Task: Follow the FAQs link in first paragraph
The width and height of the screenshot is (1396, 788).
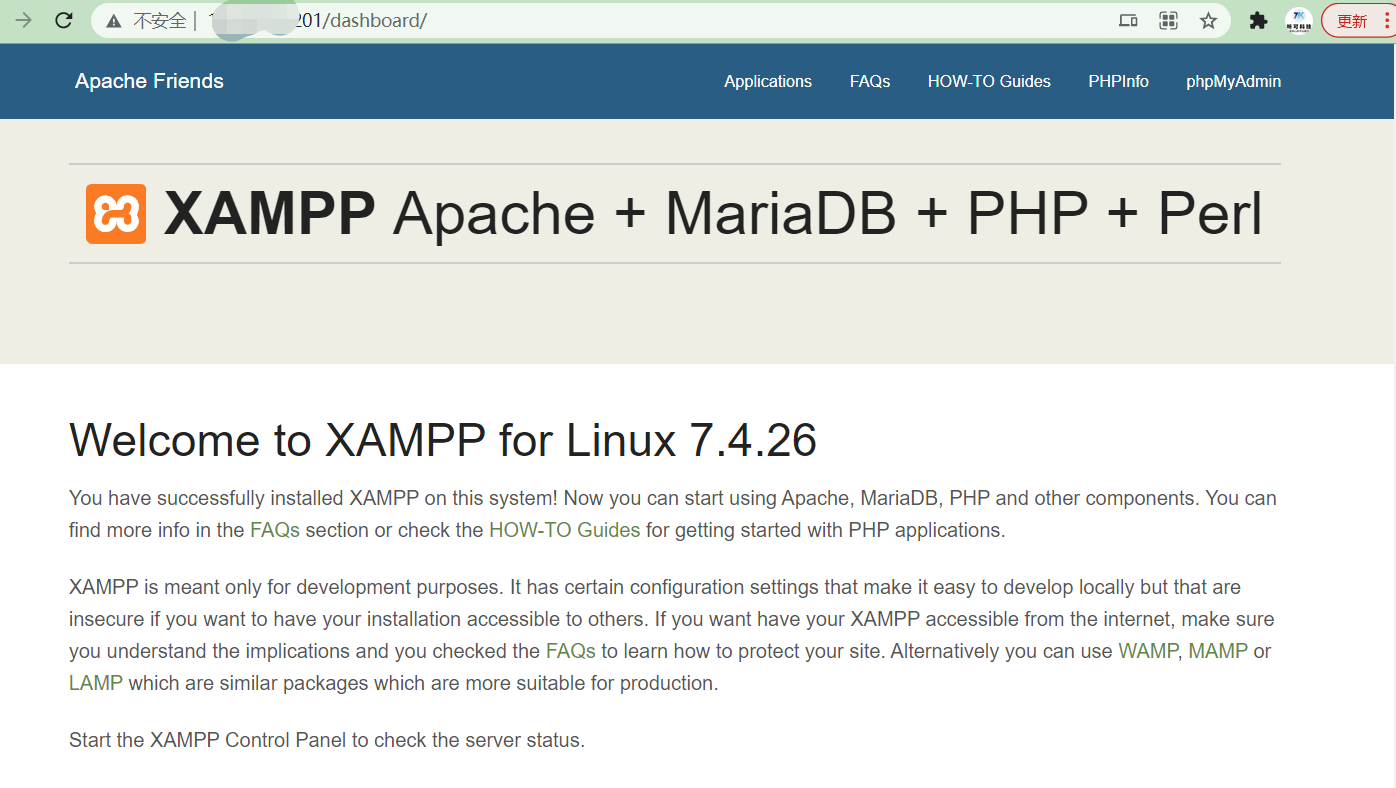Action: coord(275,530)
